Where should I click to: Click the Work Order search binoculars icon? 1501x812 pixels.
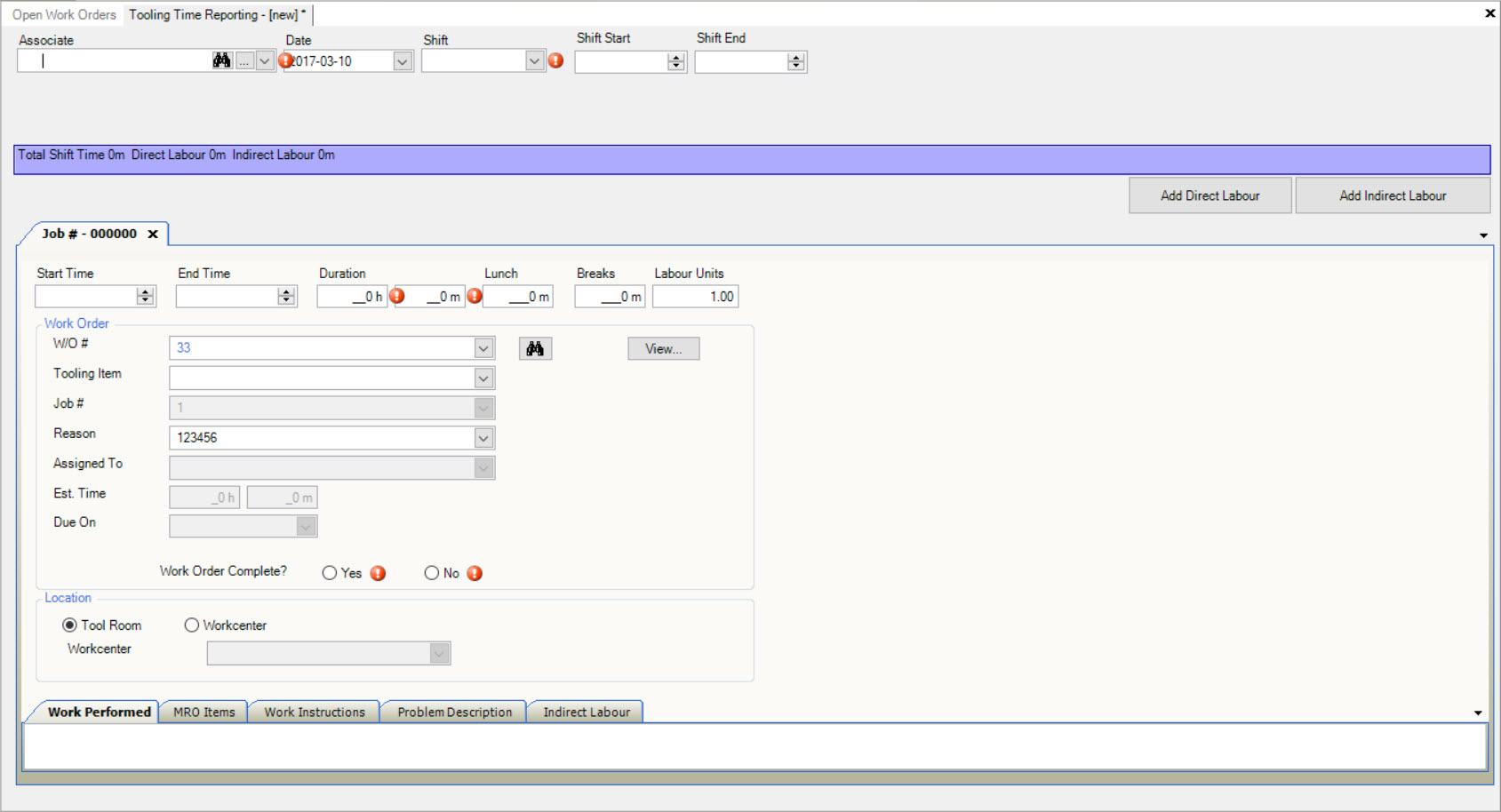535,348
